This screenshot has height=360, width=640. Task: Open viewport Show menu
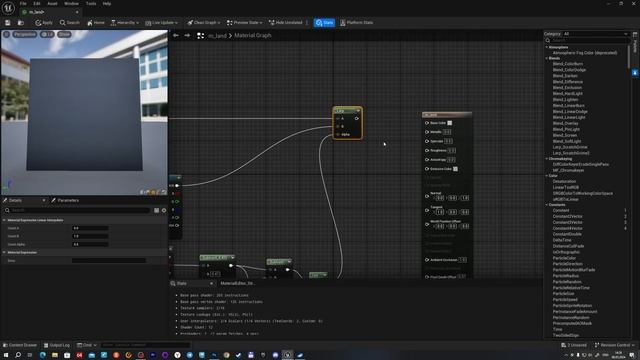click(x=64, y=35)
